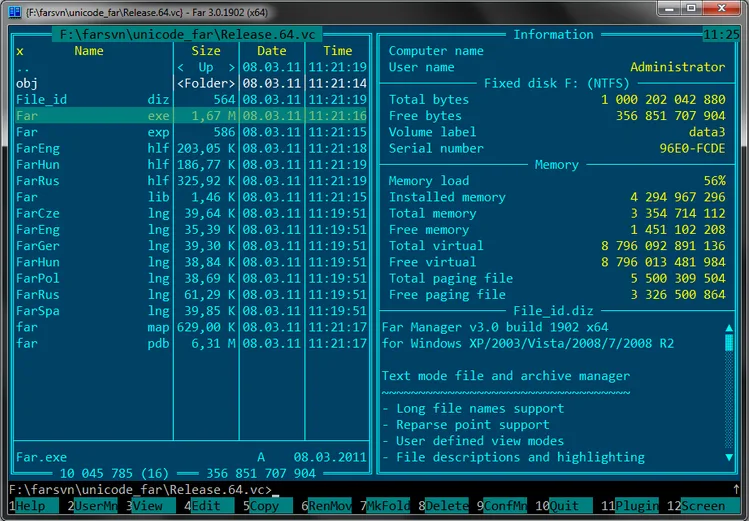Screen dimensions: 749x521
Task: Click the Volume label value data3
Action: [707, 132]
